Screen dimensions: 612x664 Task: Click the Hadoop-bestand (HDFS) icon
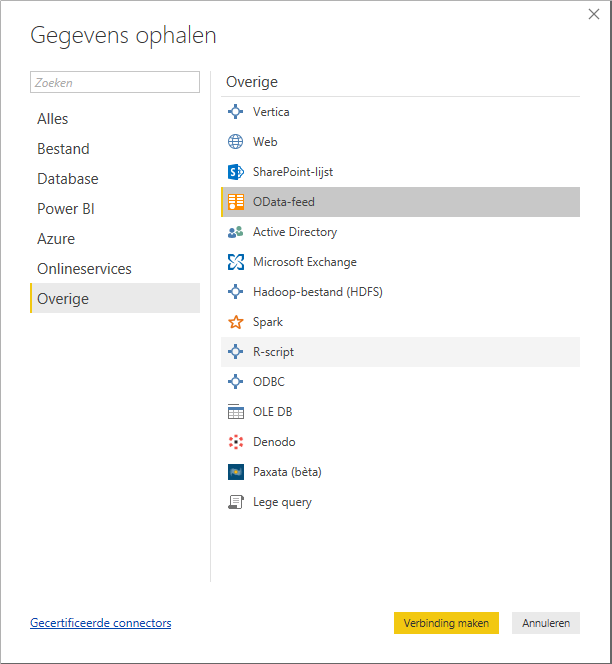235,292
